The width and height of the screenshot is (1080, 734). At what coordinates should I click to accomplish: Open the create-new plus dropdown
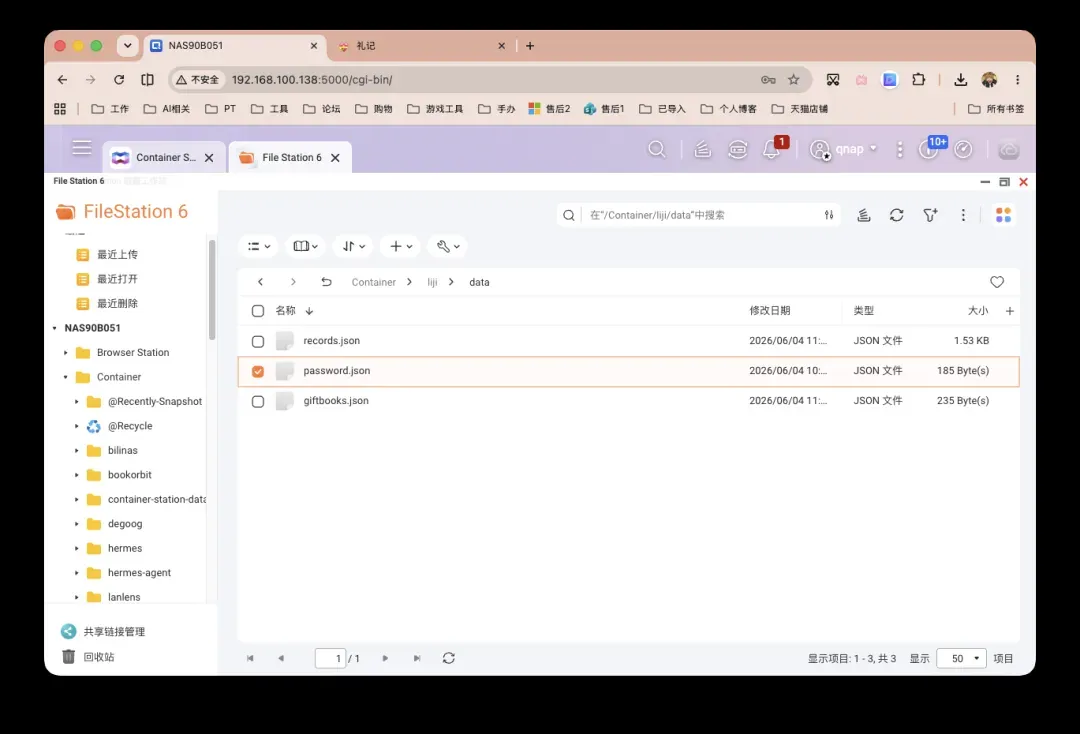tap(401, 246)
